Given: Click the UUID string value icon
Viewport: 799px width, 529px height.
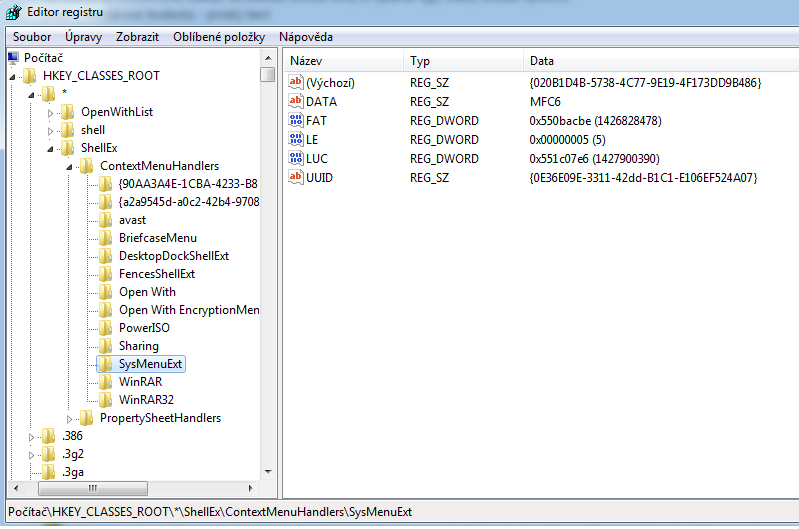Looking at the screenshot, I should tap(296, 177).
